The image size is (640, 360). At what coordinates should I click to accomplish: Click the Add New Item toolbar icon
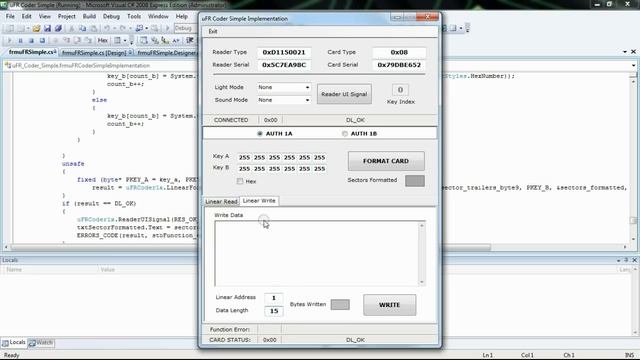pos(22,28)
